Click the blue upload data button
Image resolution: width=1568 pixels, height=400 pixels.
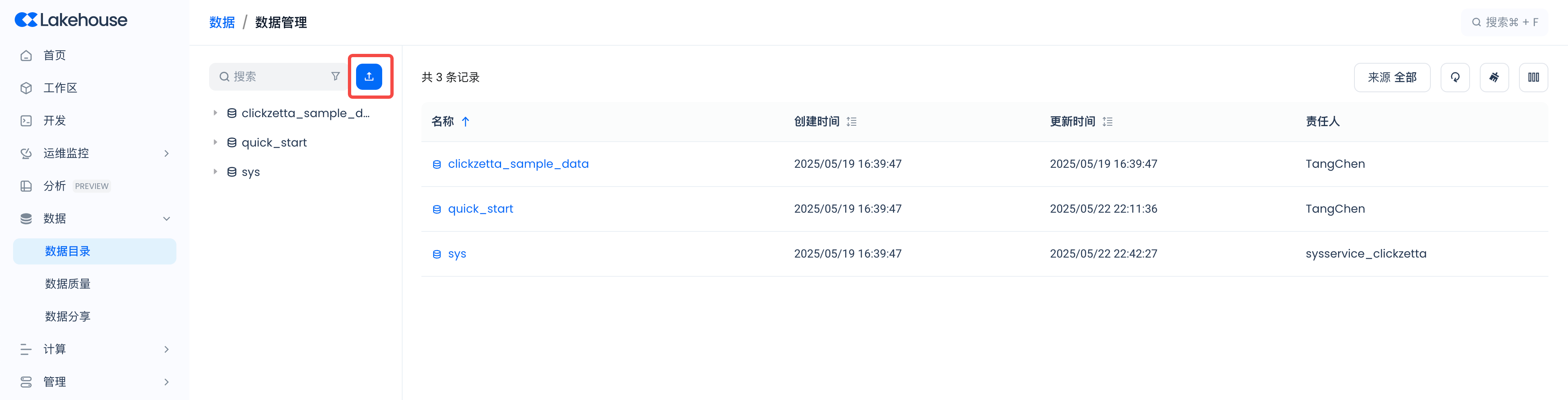369,77
